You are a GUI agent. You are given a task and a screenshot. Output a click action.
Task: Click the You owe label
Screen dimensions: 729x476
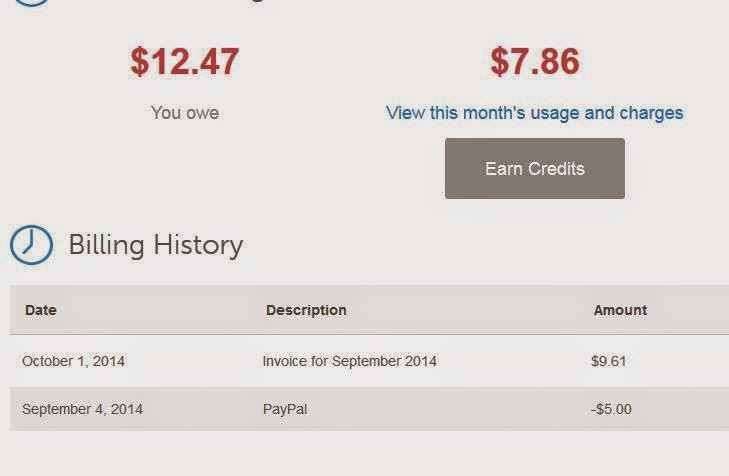pos(185,112)
